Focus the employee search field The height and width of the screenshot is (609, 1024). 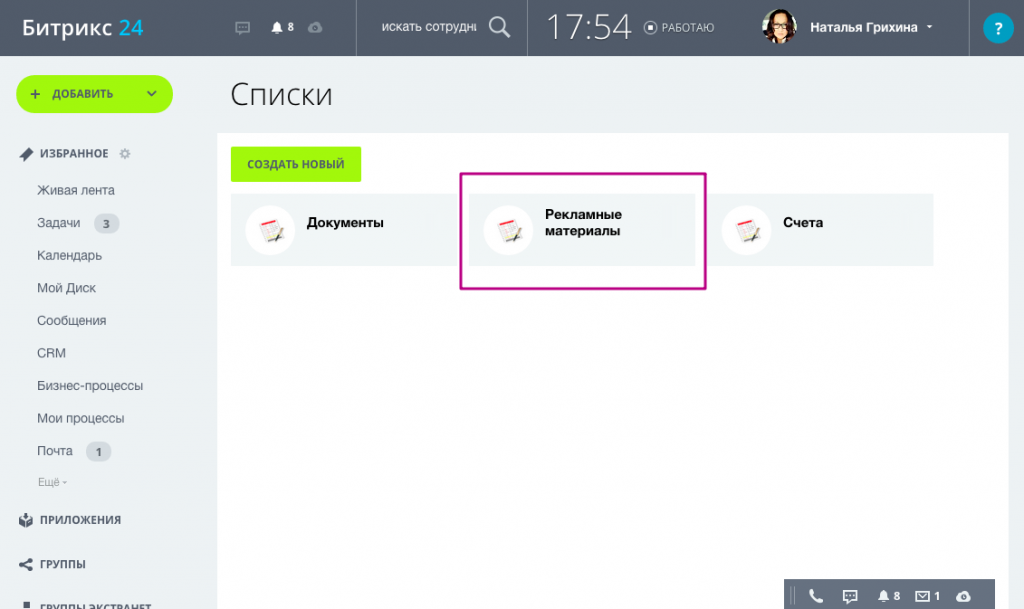pyautogui.click(x=429, y=27)
